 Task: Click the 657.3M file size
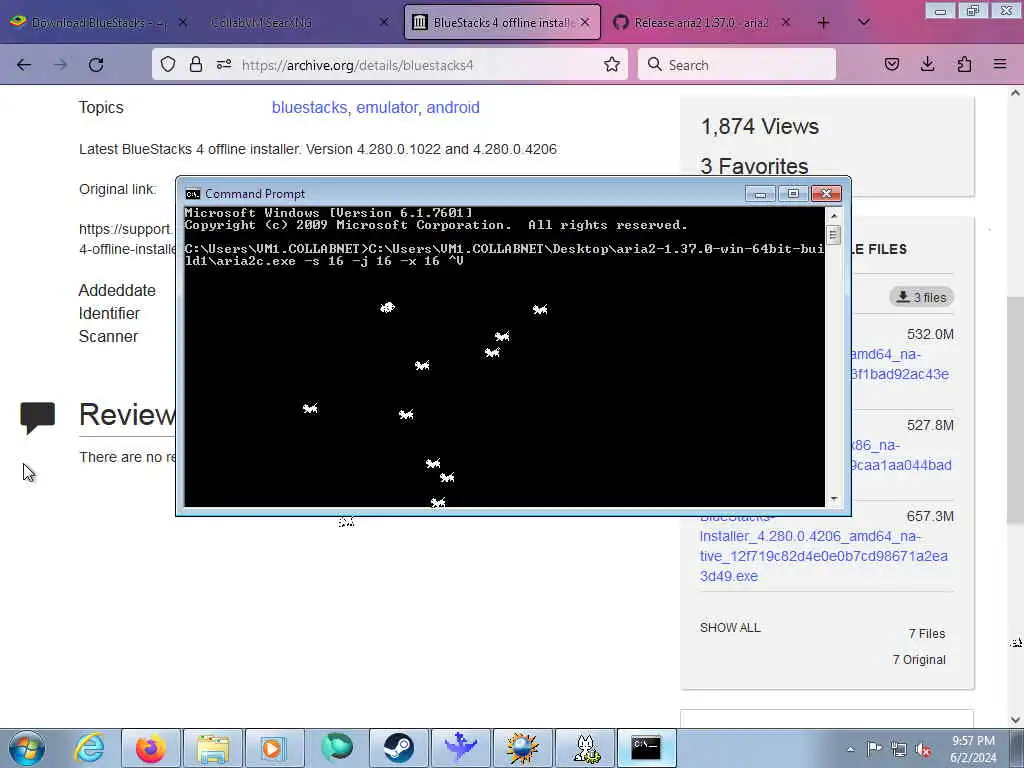click(x=930, y=517)
